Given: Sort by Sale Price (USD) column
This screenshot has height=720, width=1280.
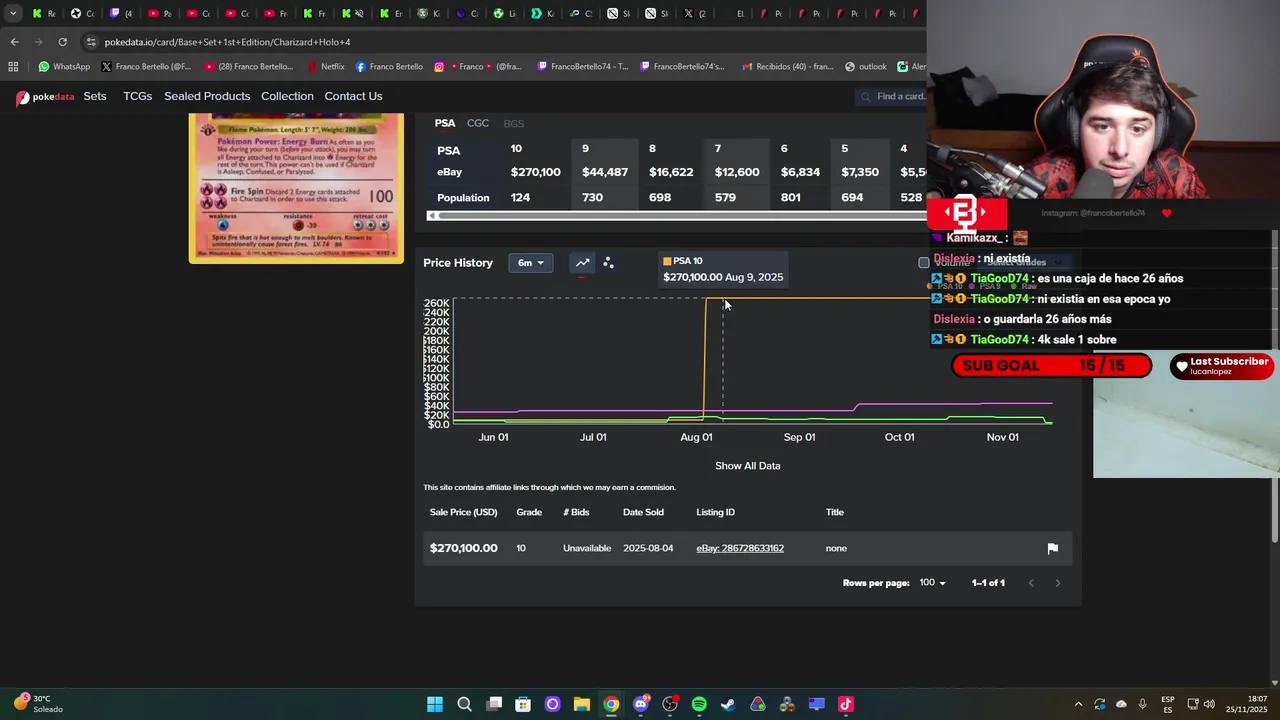Looking at the screenshot, I should click(x=463, y=512).
